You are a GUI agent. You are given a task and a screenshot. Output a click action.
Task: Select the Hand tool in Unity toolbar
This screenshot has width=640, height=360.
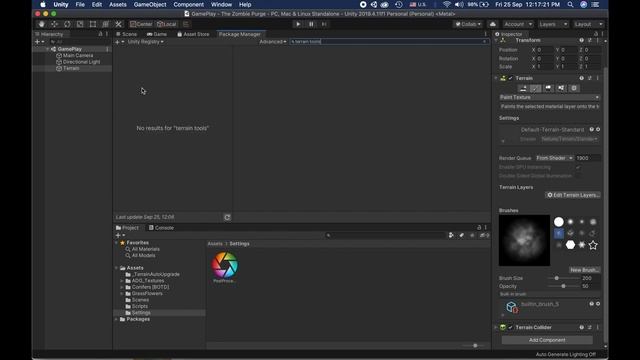tap(41, 24)
